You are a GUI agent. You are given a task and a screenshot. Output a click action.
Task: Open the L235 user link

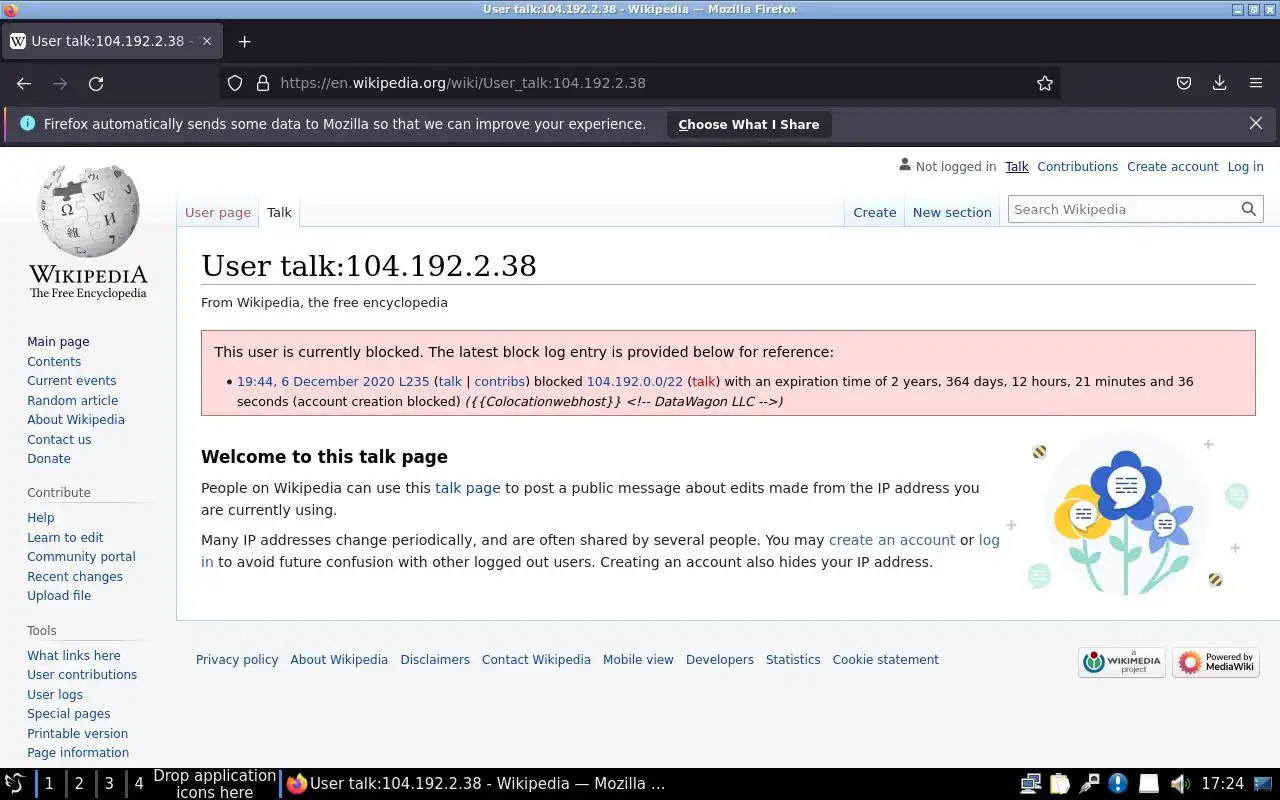(x=413, y=382)
